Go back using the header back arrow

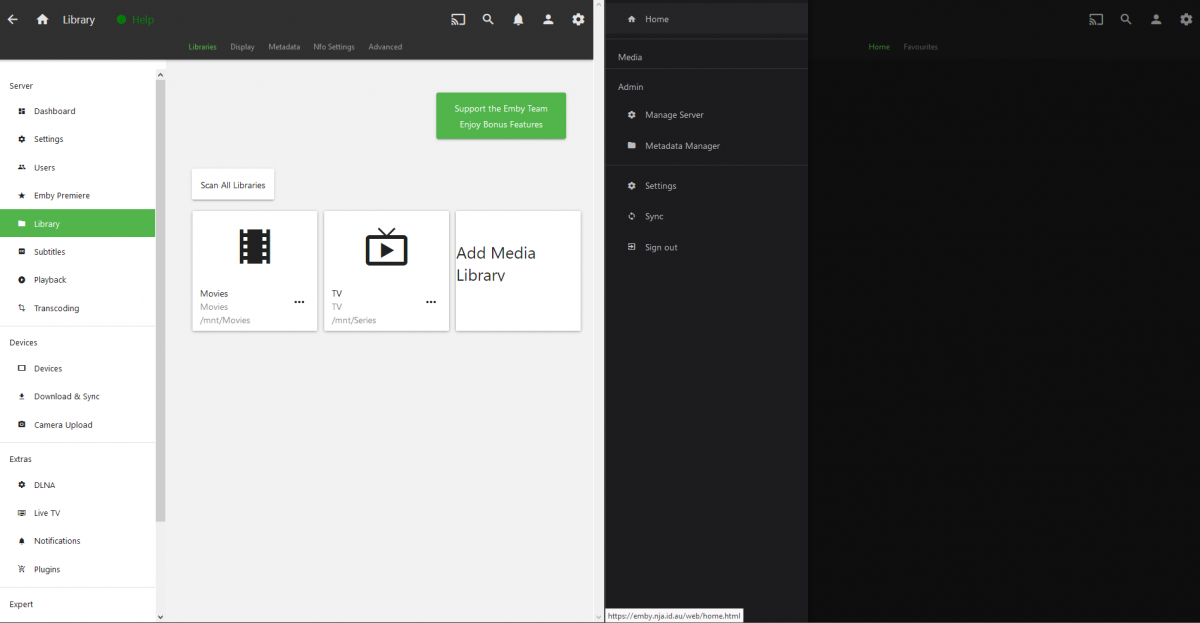13,19
